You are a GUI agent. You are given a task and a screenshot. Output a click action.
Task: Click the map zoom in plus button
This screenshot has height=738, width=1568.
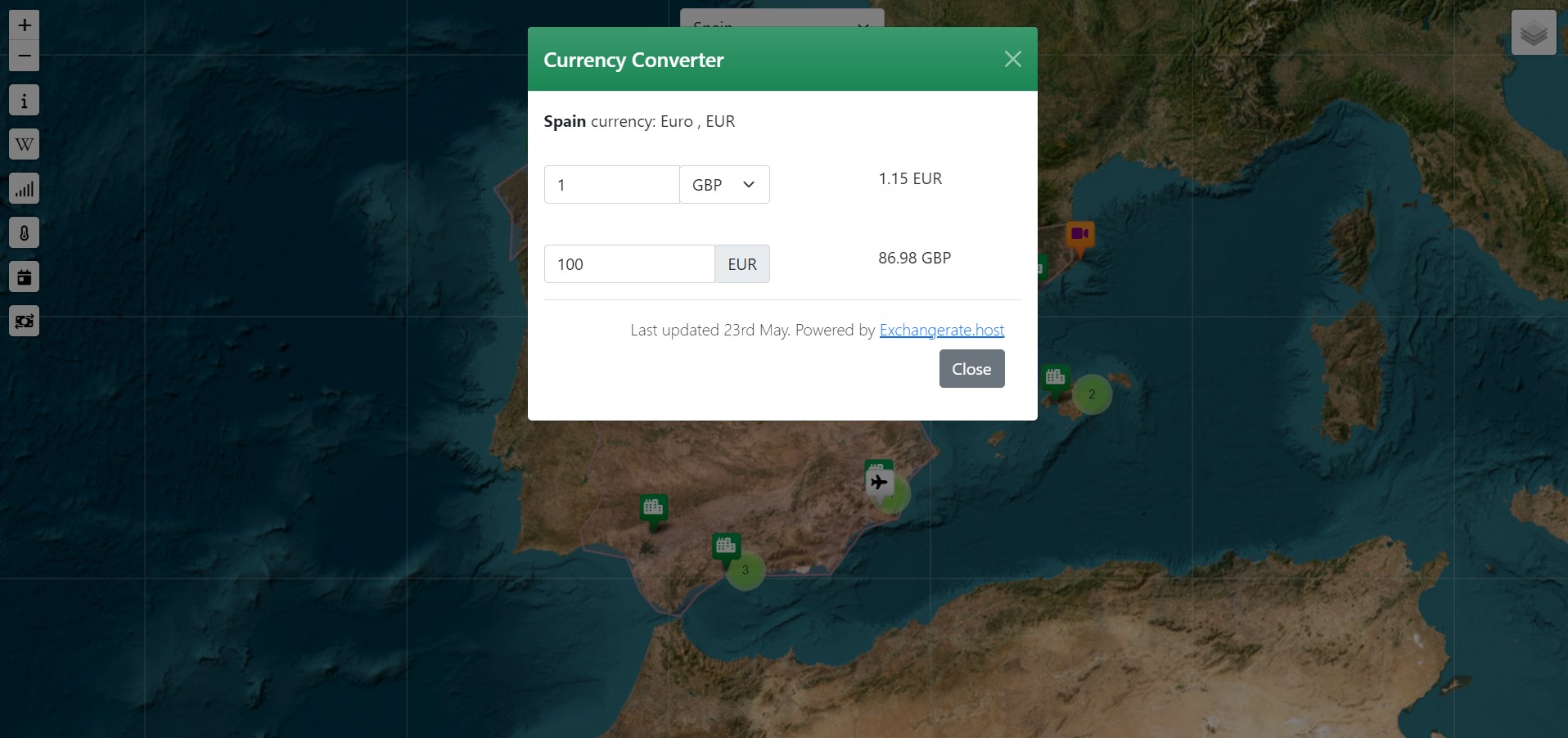25,25
